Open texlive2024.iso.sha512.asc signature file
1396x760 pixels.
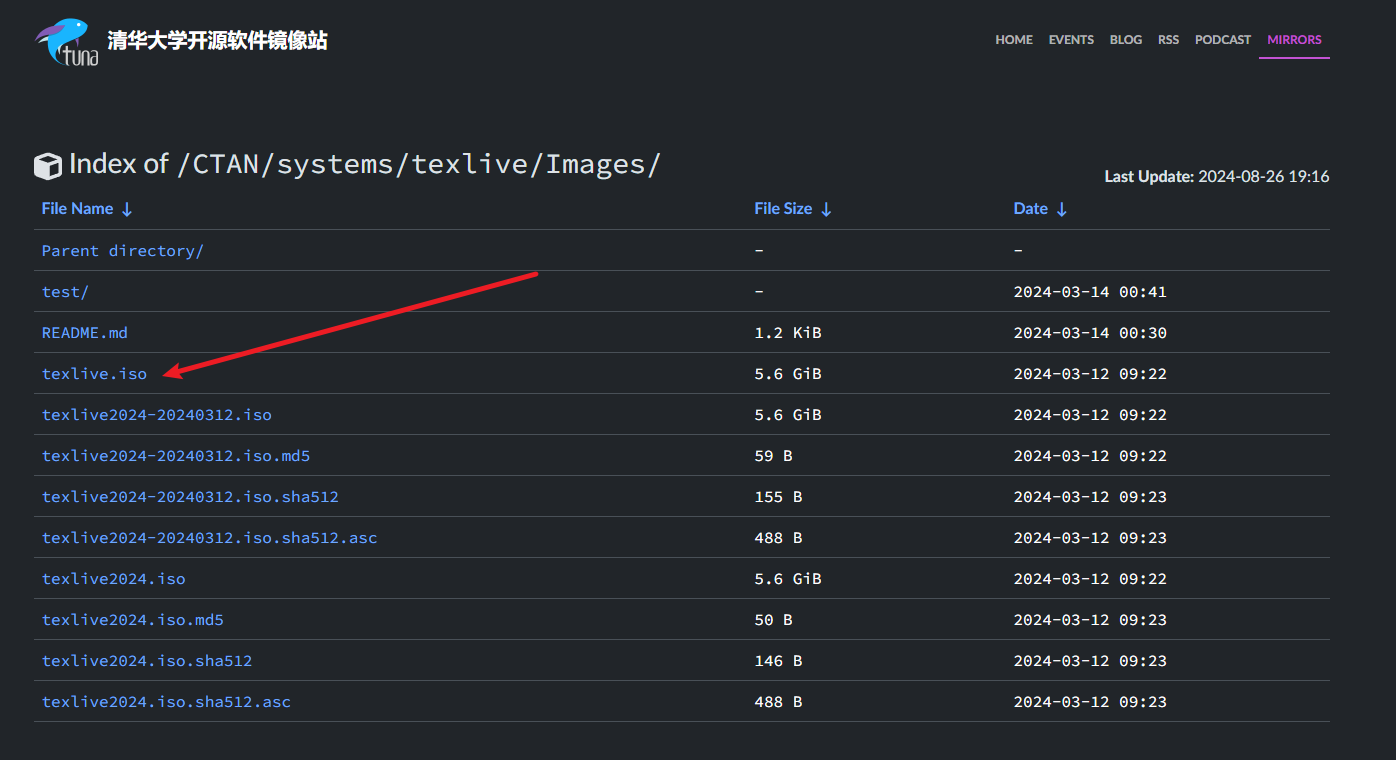pyautogui.click(x=166, y=702)
